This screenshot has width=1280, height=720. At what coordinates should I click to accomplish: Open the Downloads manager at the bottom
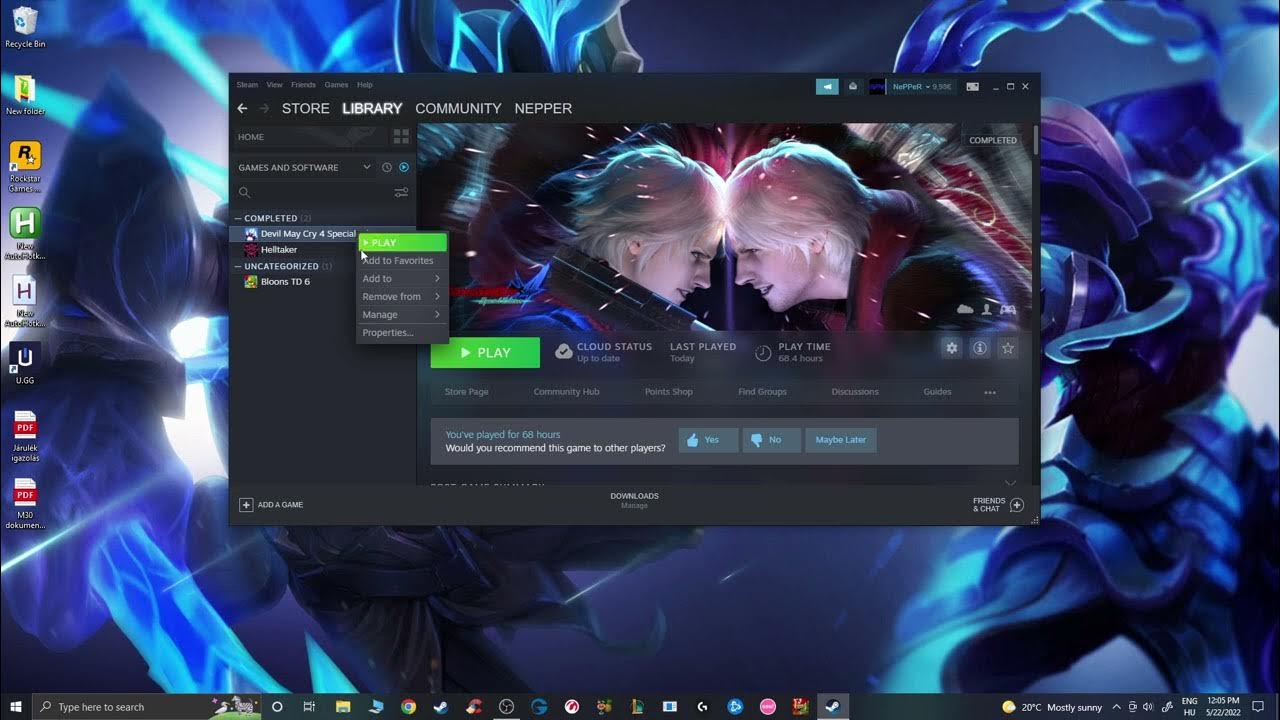click(x=634, y=501)
